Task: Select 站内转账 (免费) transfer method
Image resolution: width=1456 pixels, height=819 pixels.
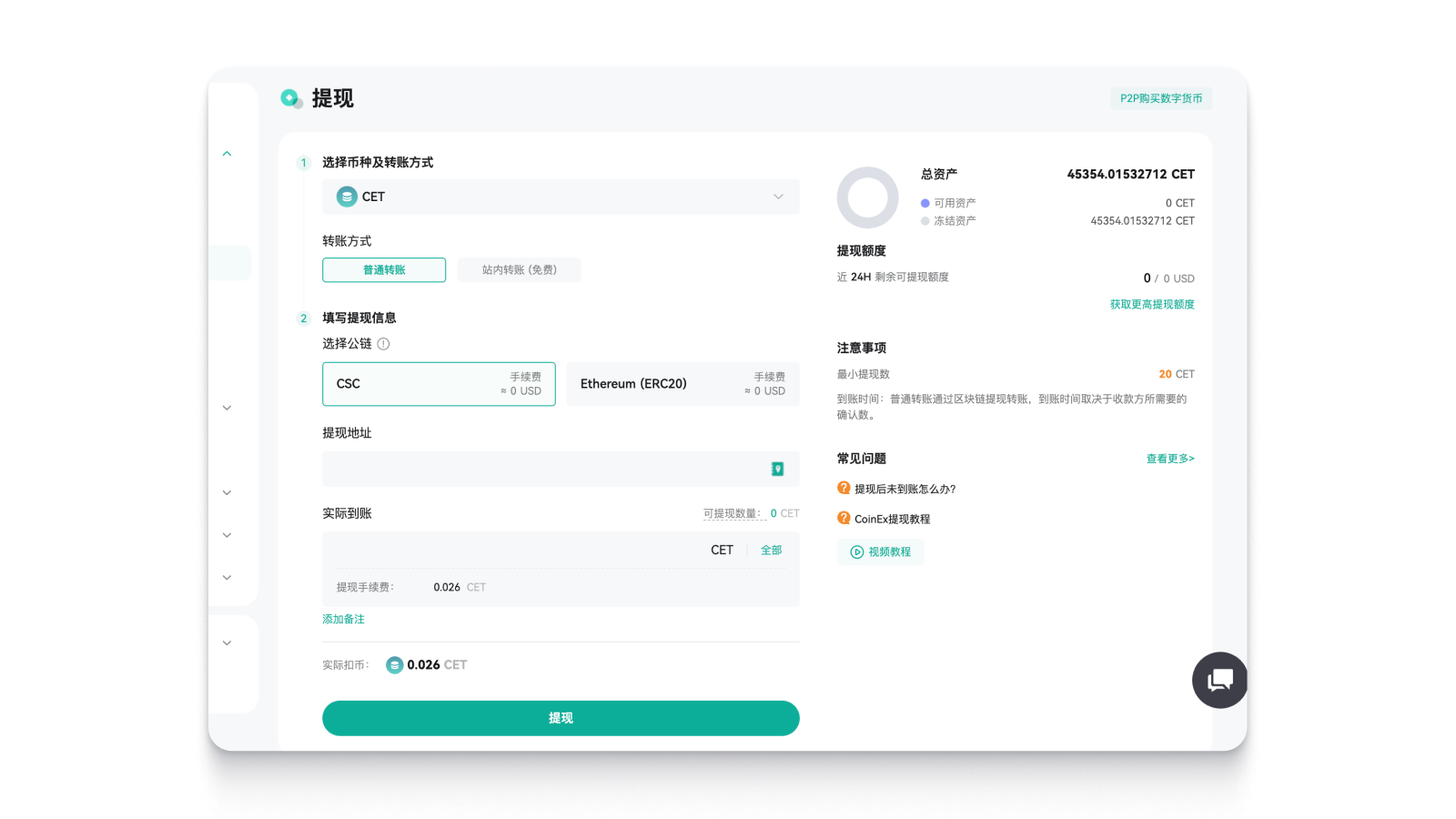Action: pyautogui.click(x=519, y=270)
